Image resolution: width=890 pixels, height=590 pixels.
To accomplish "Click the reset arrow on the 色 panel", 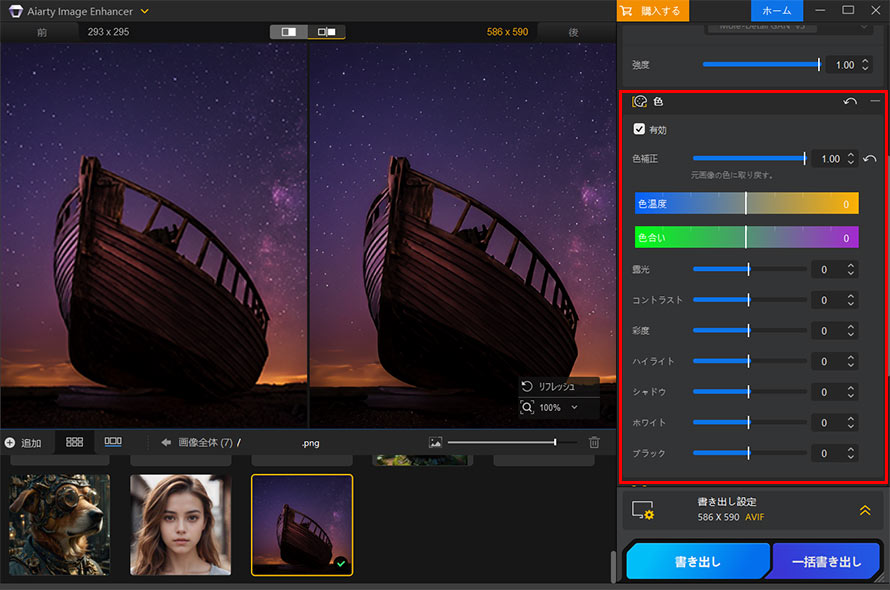I will click(850, 101).
